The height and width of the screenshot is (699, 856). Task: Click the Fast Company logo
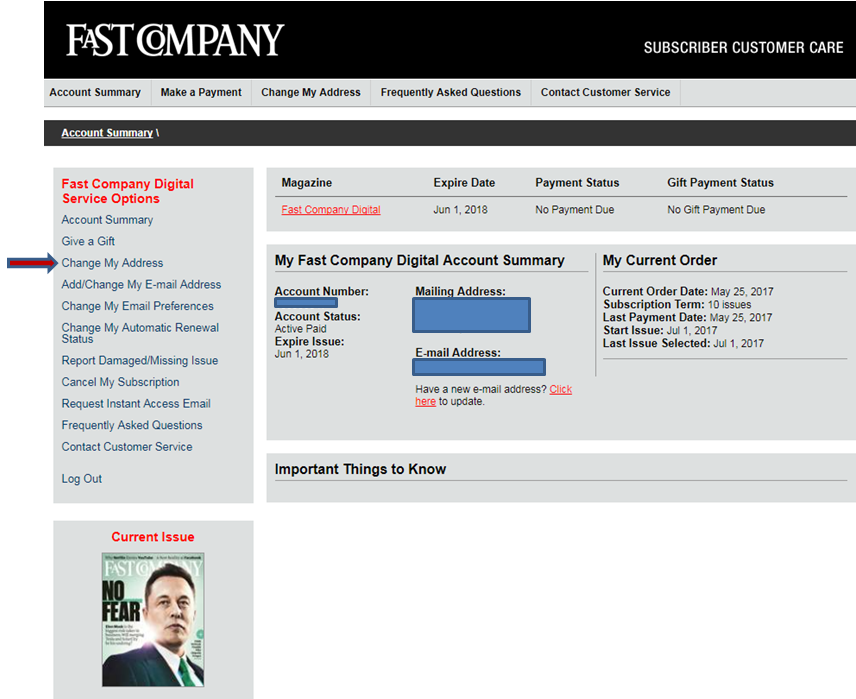point(175,40)
